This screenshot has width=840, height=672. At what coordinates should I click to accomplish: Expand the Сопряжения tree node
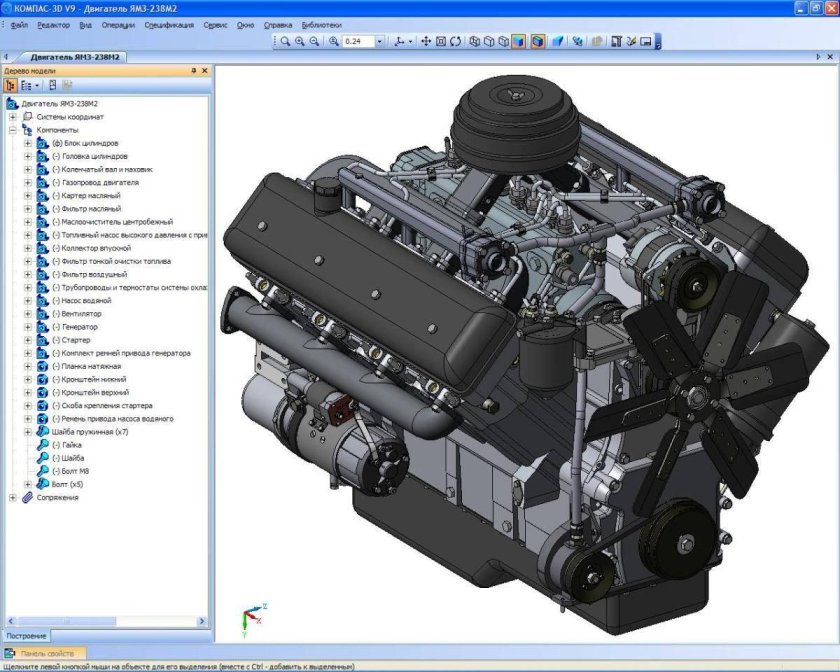coord(13,497)
